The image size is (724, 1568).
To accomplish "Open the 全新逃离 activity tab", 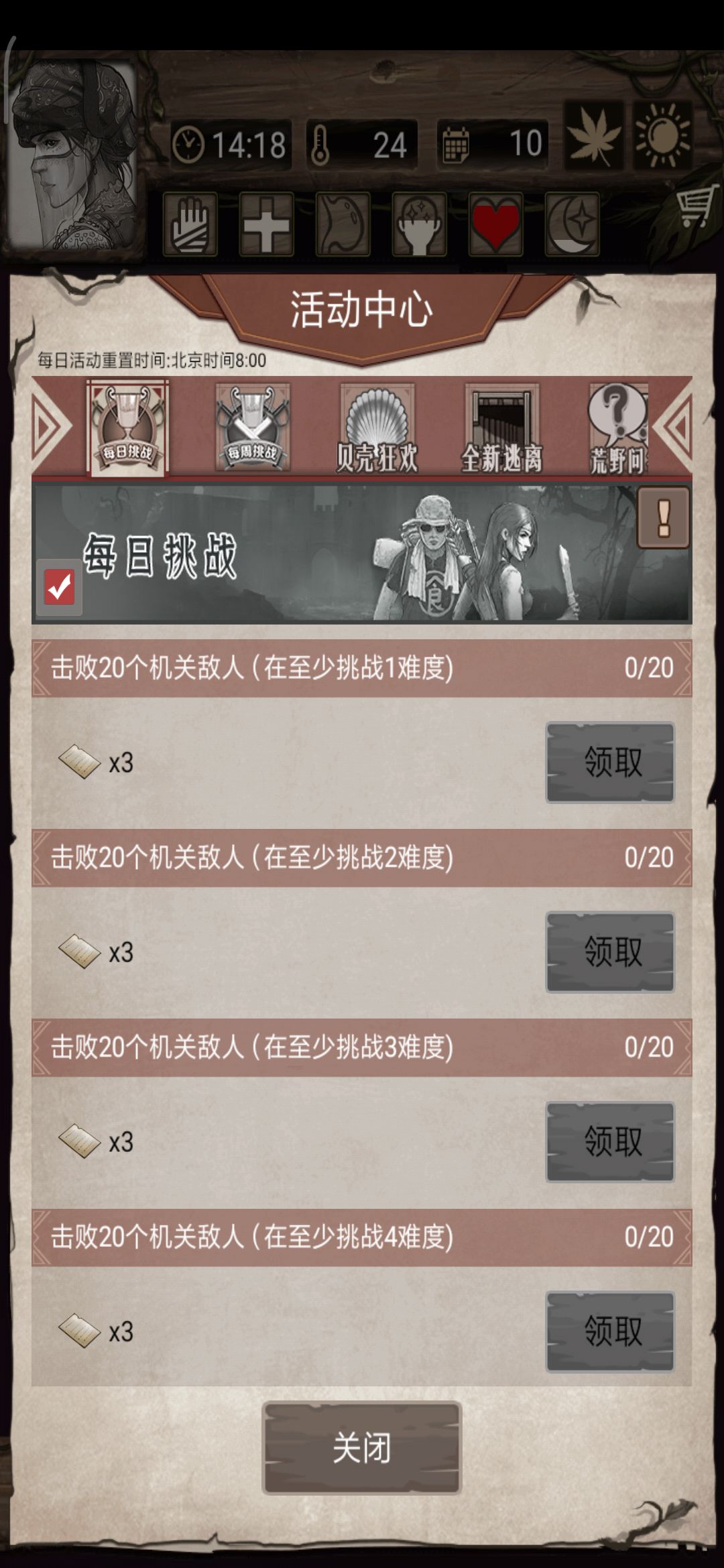I will (x=501, y=429).
